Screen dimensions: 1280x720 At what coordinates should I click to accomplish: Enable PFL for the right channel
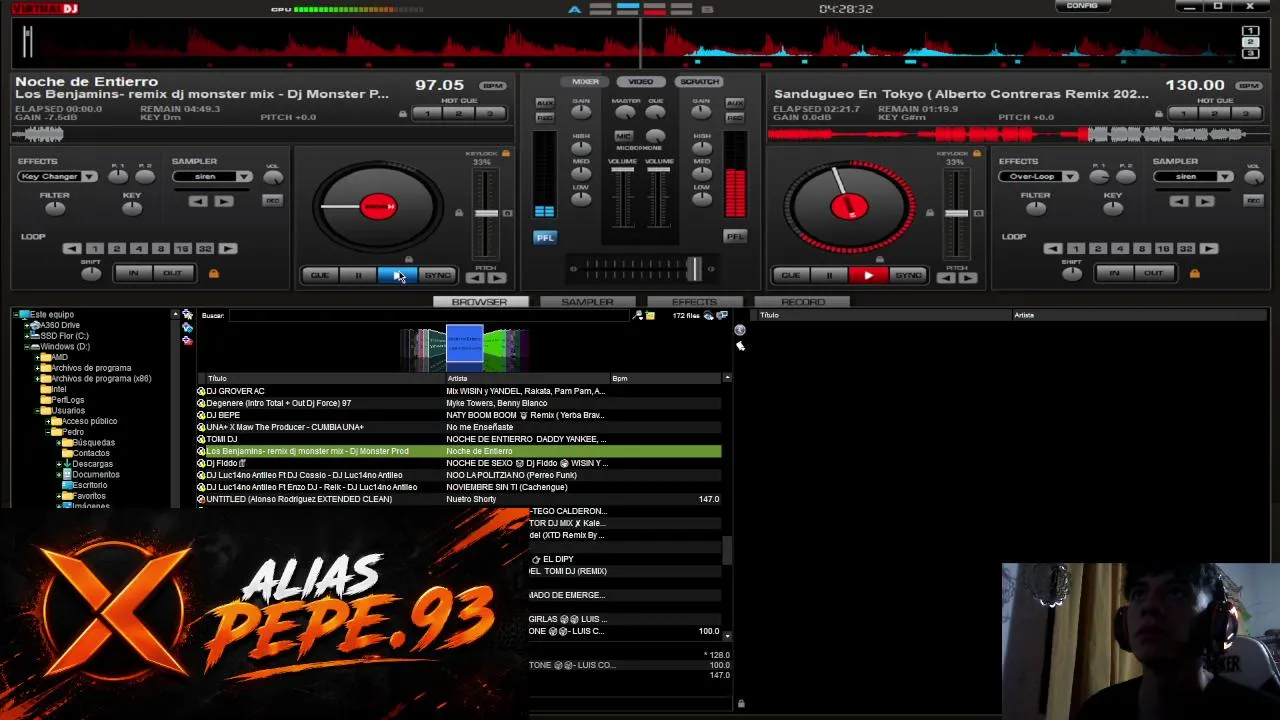click(735, 237)
